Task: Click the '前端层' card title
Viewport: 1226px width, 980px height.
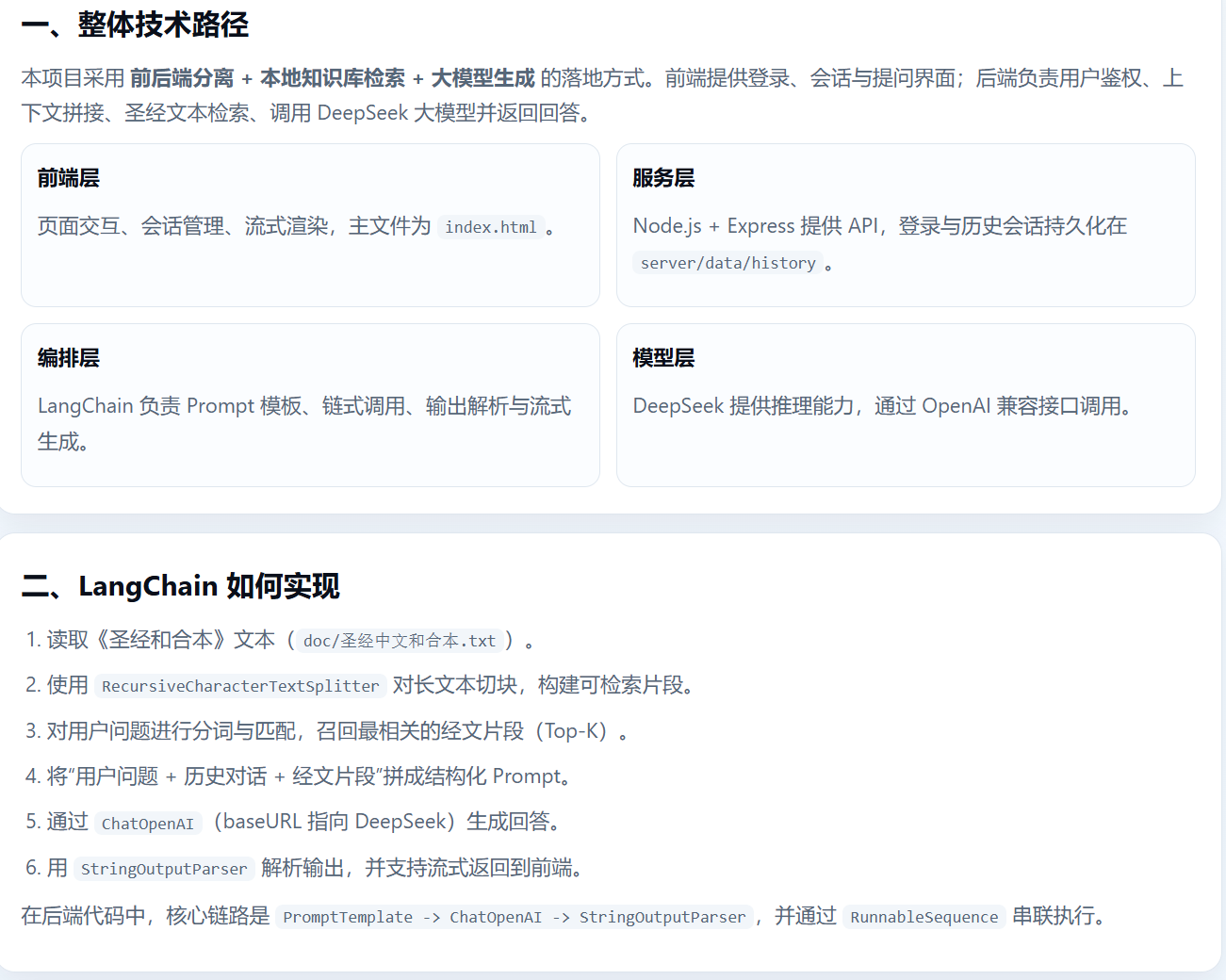Action: pyautogui.click(x=69, y=178)
